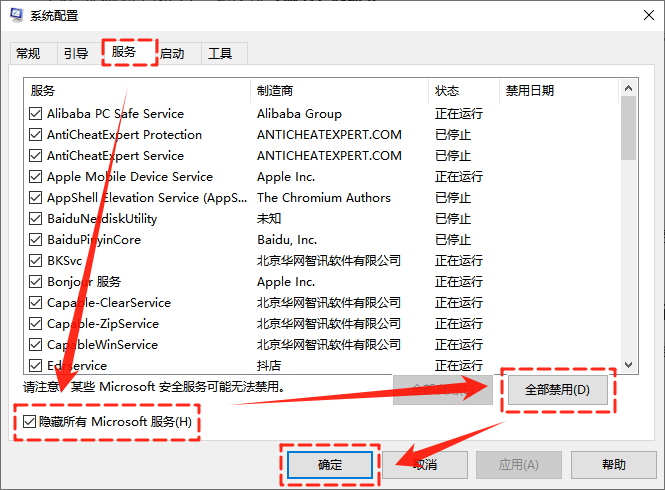Sort by 制造商 column header

point(339,90)
